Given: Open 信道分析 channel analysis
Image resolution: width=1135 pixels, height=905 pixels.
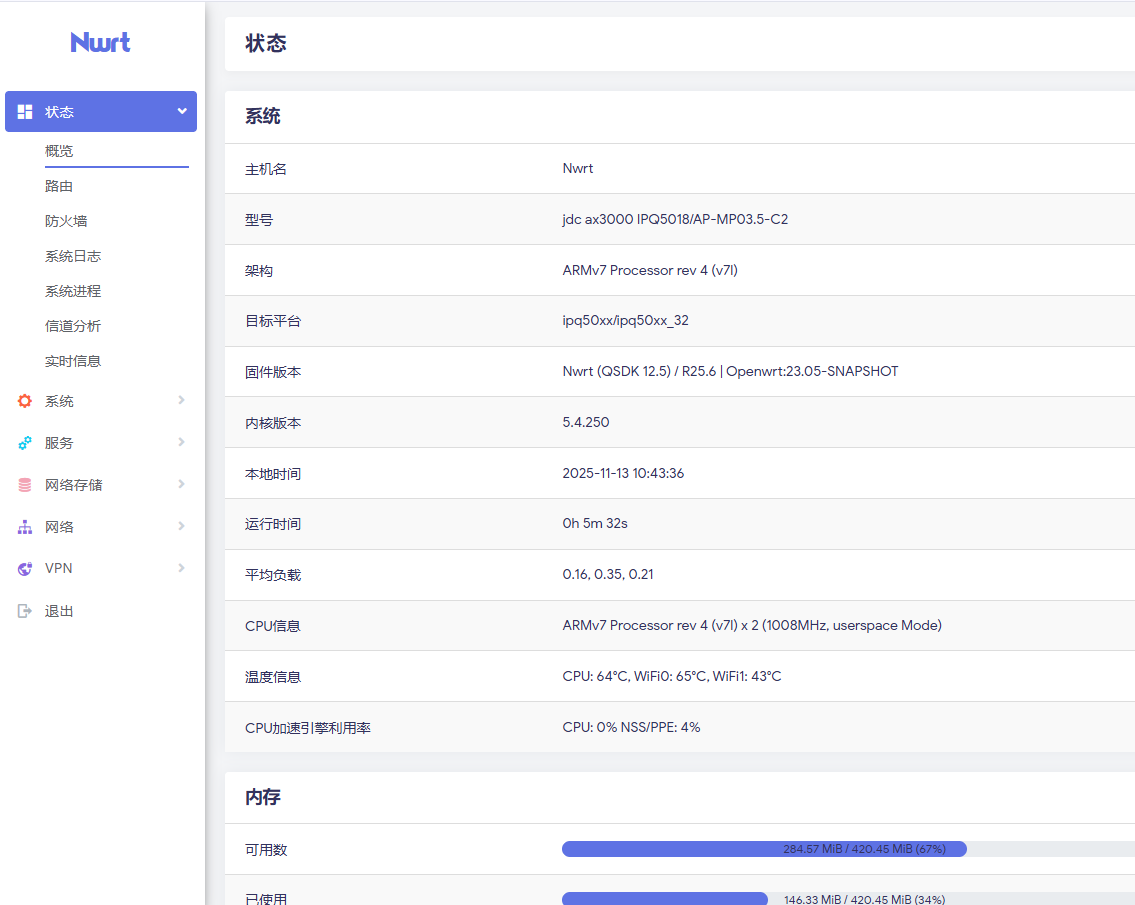Looking at the screenshot, I should coord(73,326).
